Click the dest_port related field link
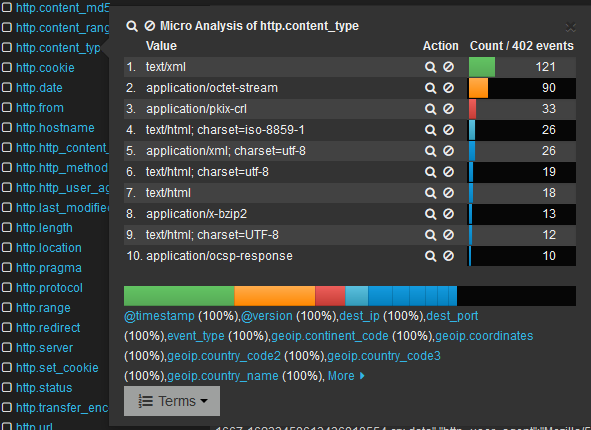The image size is (591, 430). click(x=452, y=316)
